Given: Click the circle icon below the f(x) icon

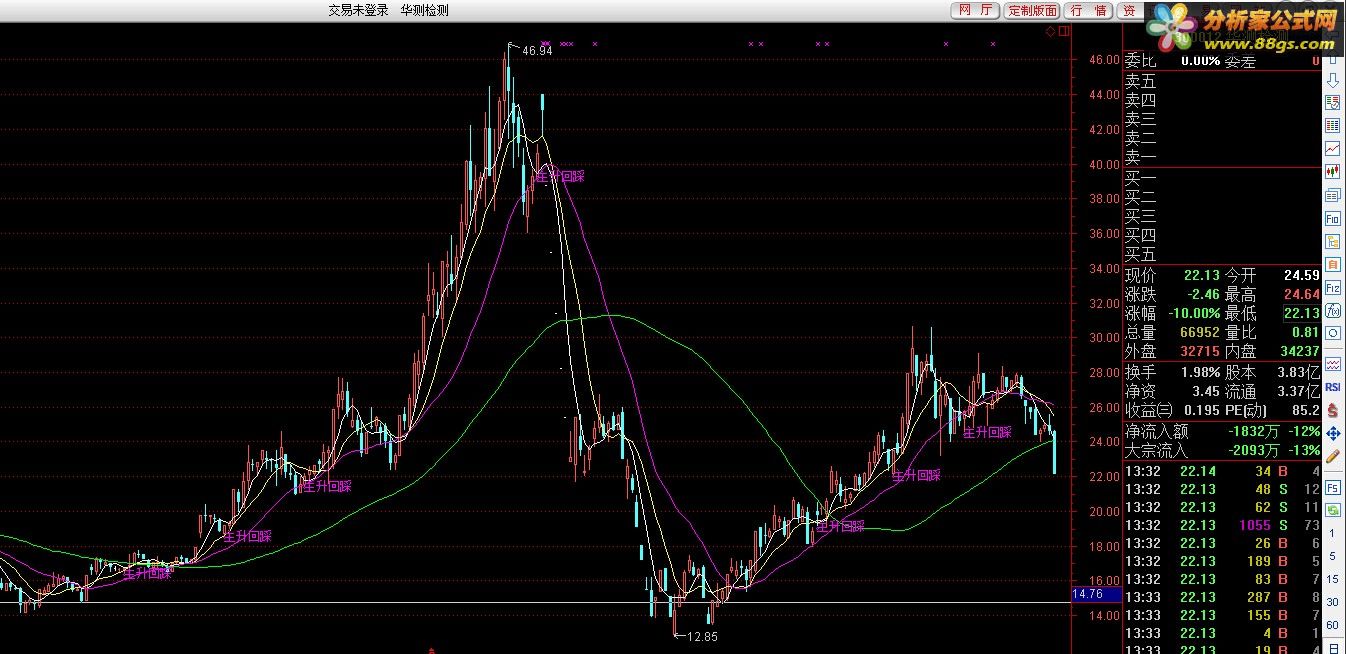Looking at the screenshot, I should coord(1333,333).
